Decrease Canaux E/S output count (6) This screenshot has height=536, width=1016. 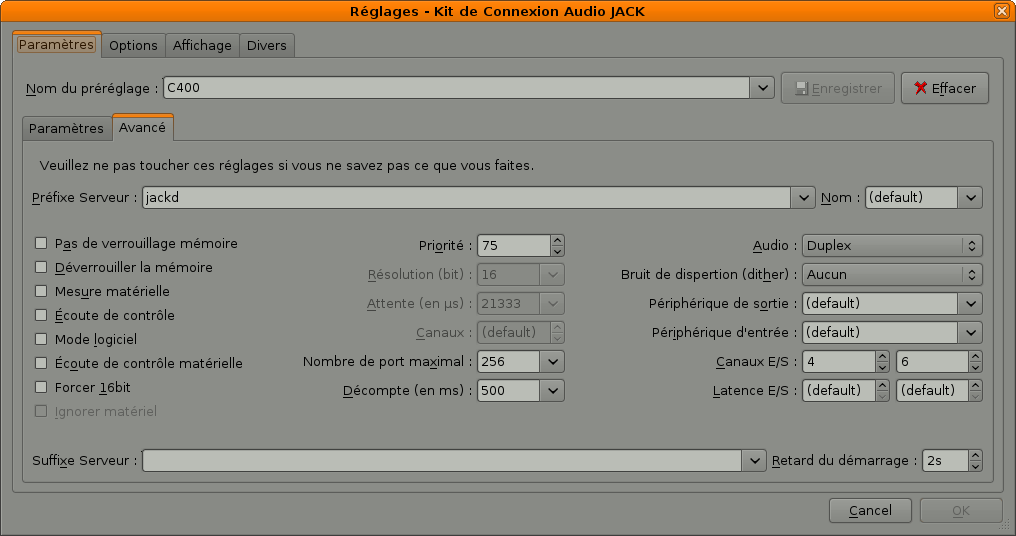point(975,367)
